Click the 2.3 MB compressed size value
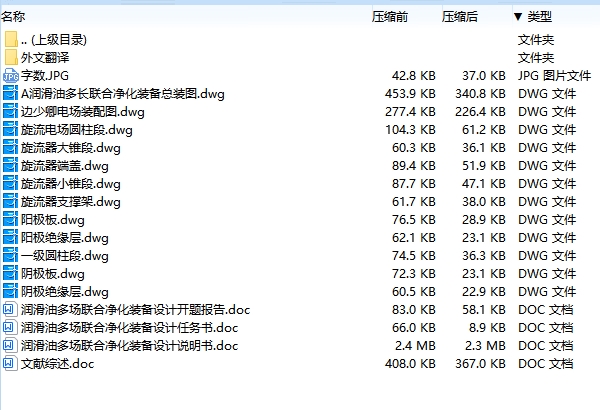This screenshot has width=600, height=410. click(486, 346)
